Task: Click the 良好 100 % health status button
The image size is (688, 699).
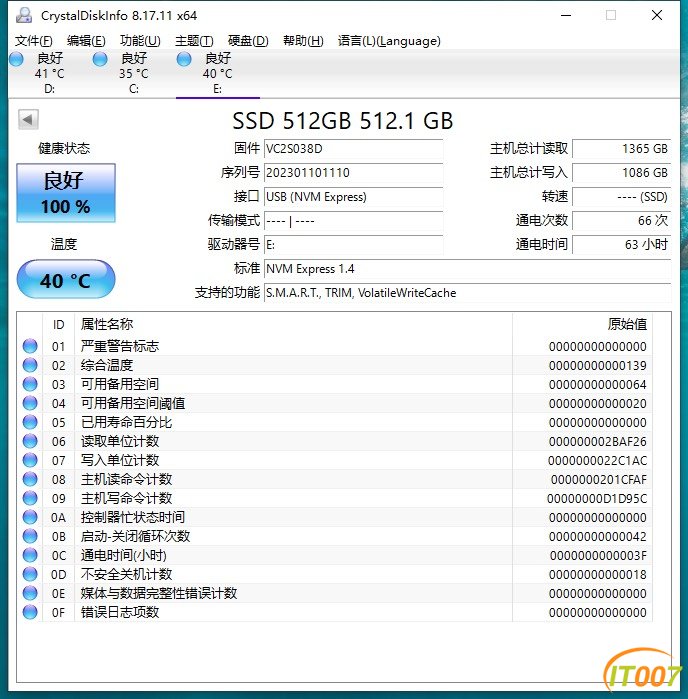Action: [x=66, y=193]
